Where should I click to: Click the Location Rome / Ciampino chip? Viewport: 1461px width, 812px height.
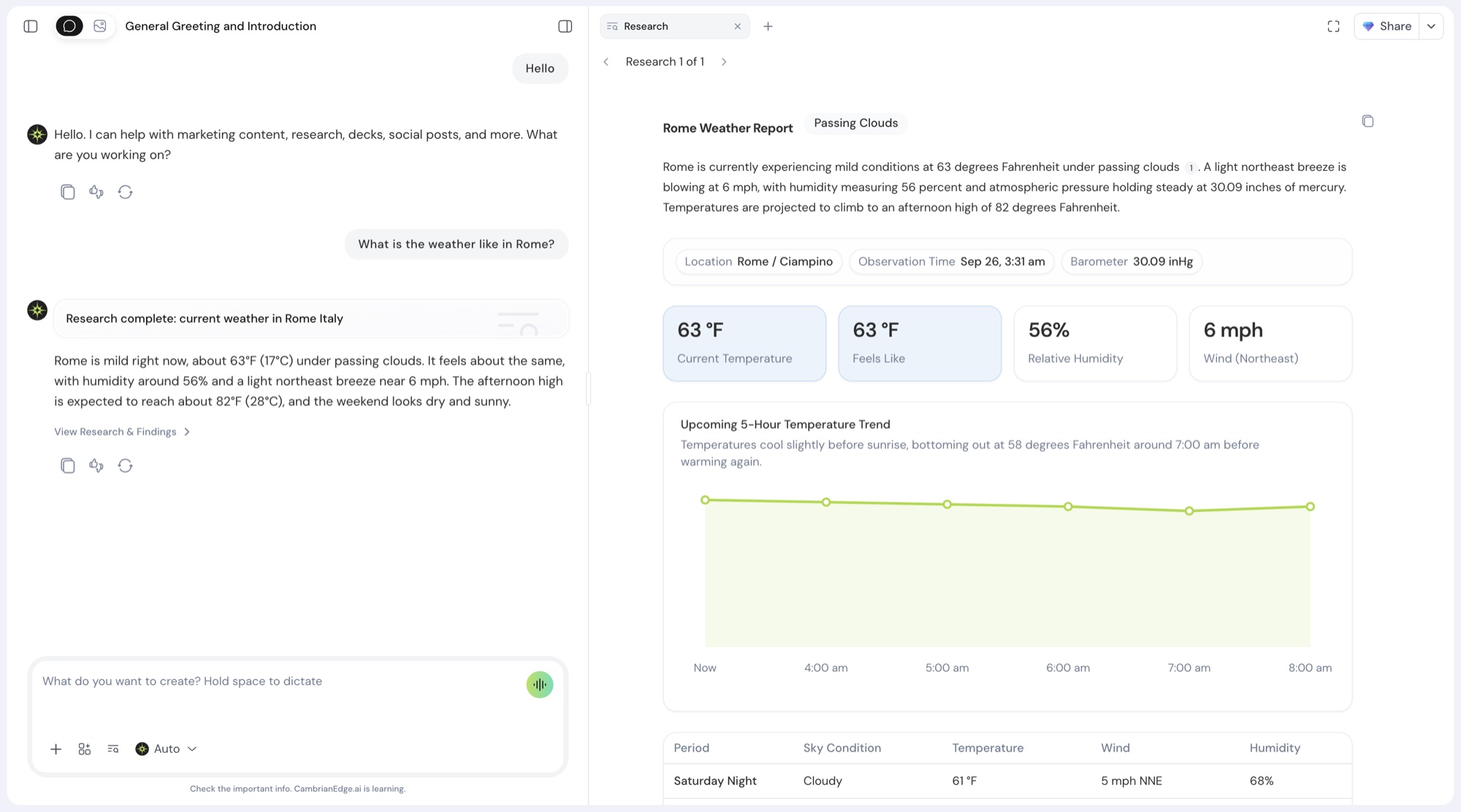pos(758,261)
